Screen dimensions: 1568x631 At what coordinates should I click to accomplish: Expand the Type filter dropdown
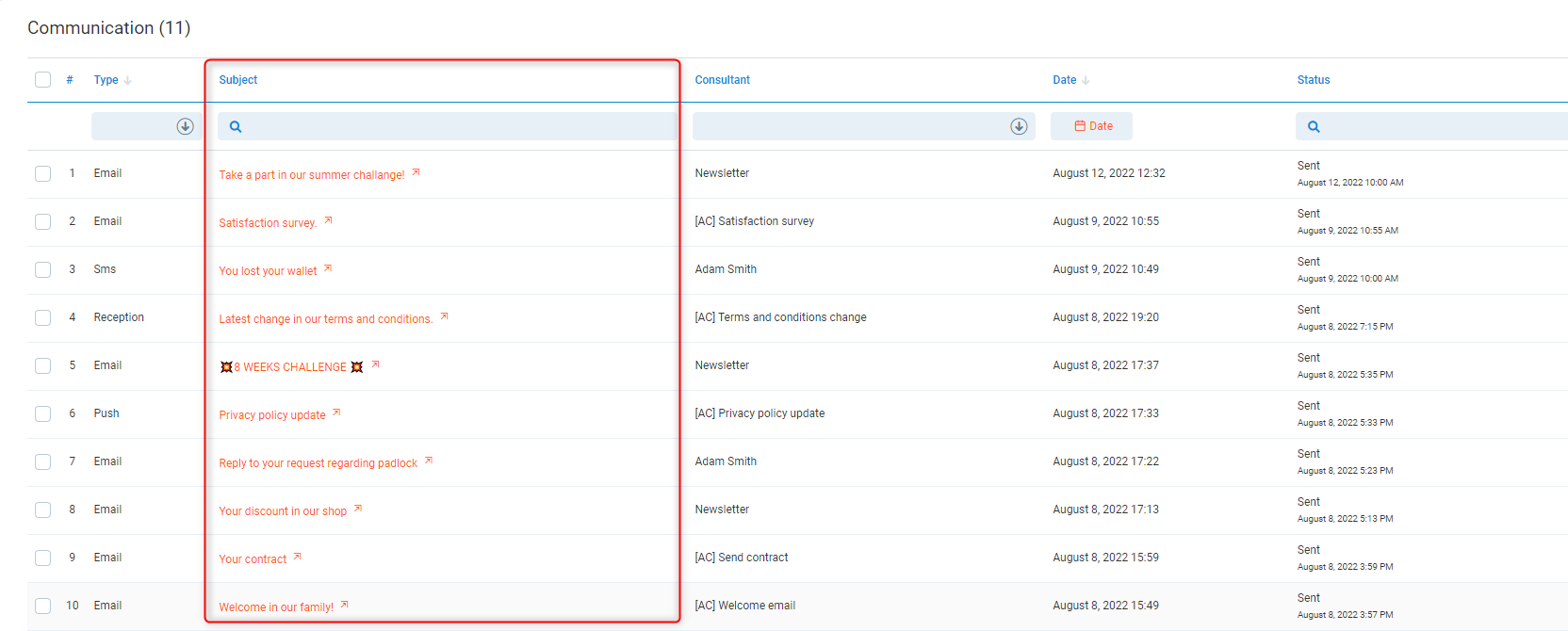pyautogui.click(x=185, y=126)
